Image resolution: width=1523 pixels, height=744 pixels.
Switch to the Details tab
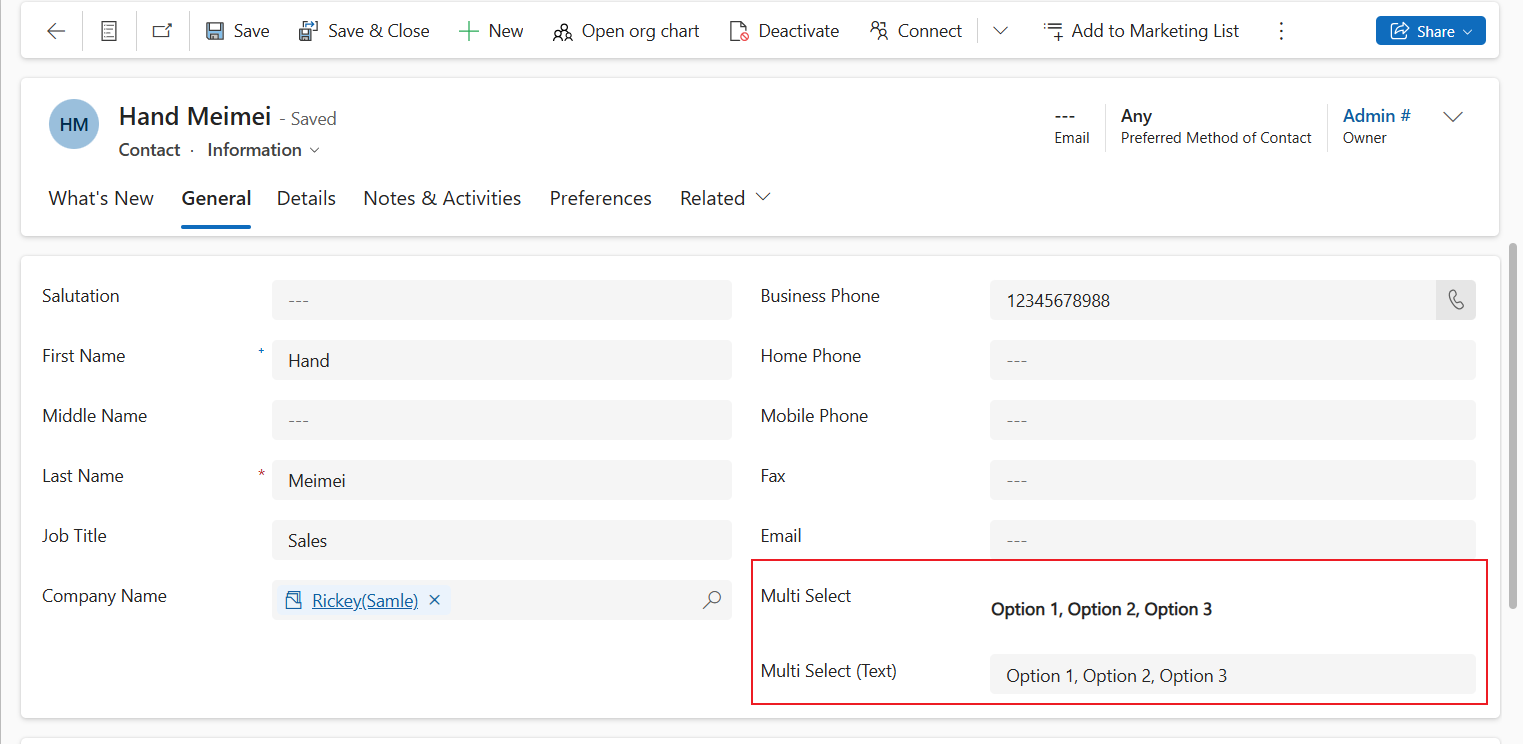[x=306, y=198]
